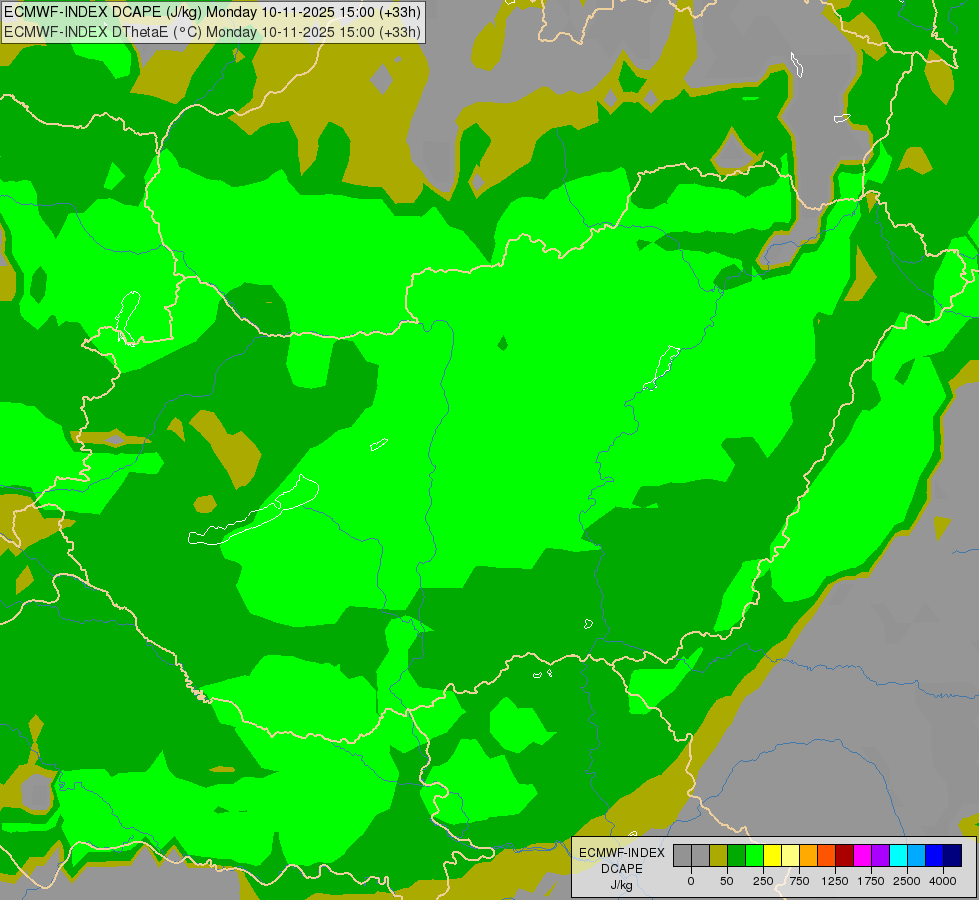Click the legend unit J/kg

click(x=622, y=885)
